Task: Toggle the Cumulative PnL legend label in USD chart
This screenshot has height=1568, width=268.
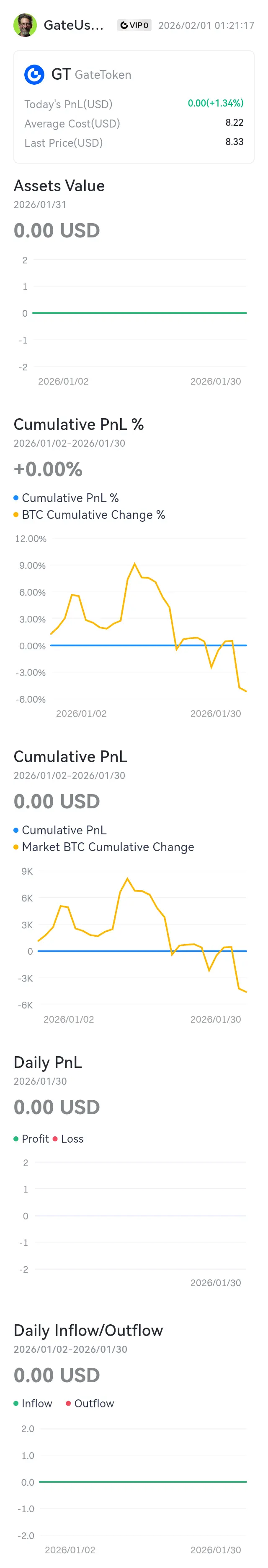Action: tap(64, 830)
